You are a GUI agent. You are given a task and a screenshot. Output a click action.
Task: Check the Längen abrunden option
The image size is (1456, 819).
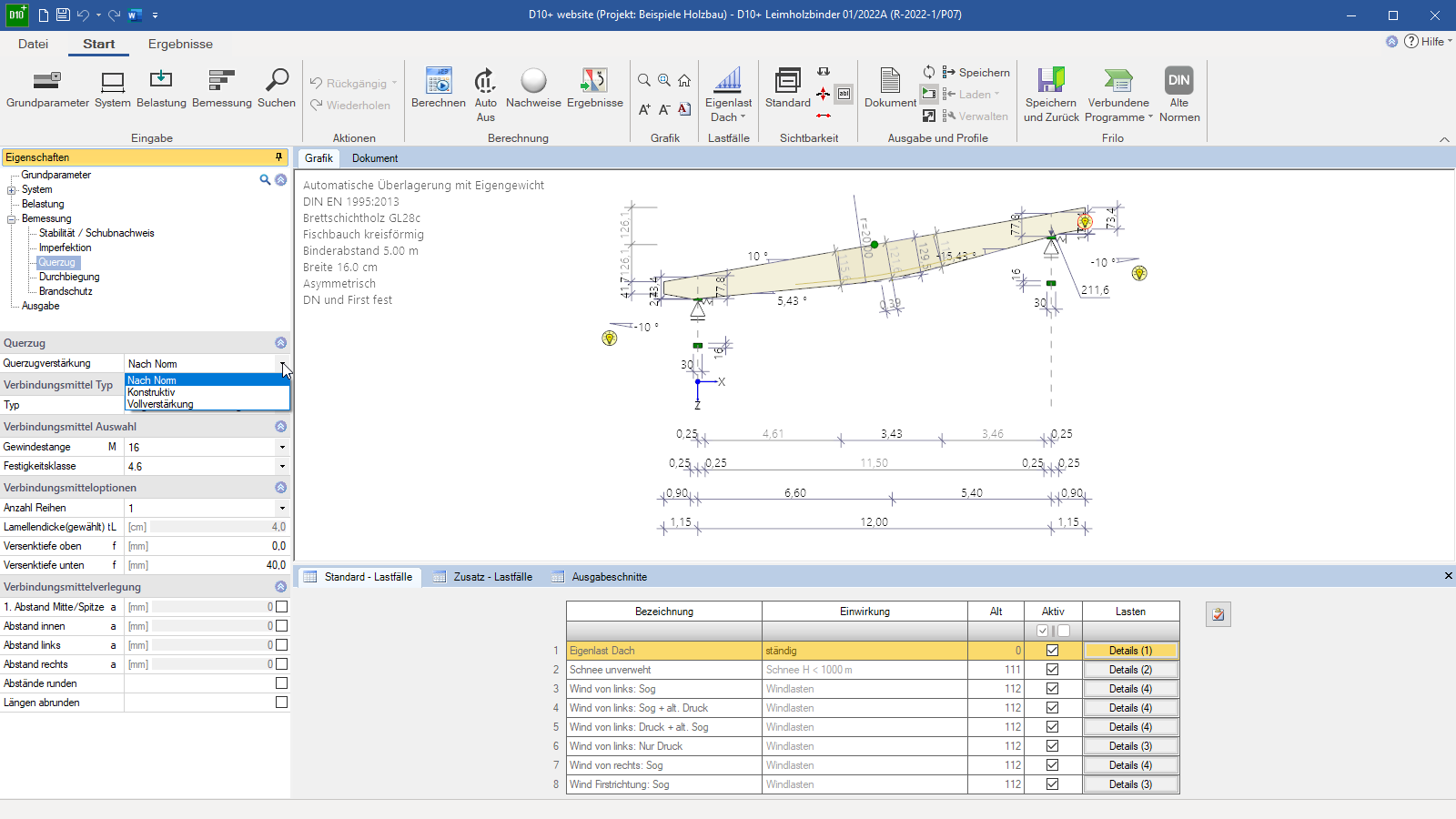(x=282, y=703)
